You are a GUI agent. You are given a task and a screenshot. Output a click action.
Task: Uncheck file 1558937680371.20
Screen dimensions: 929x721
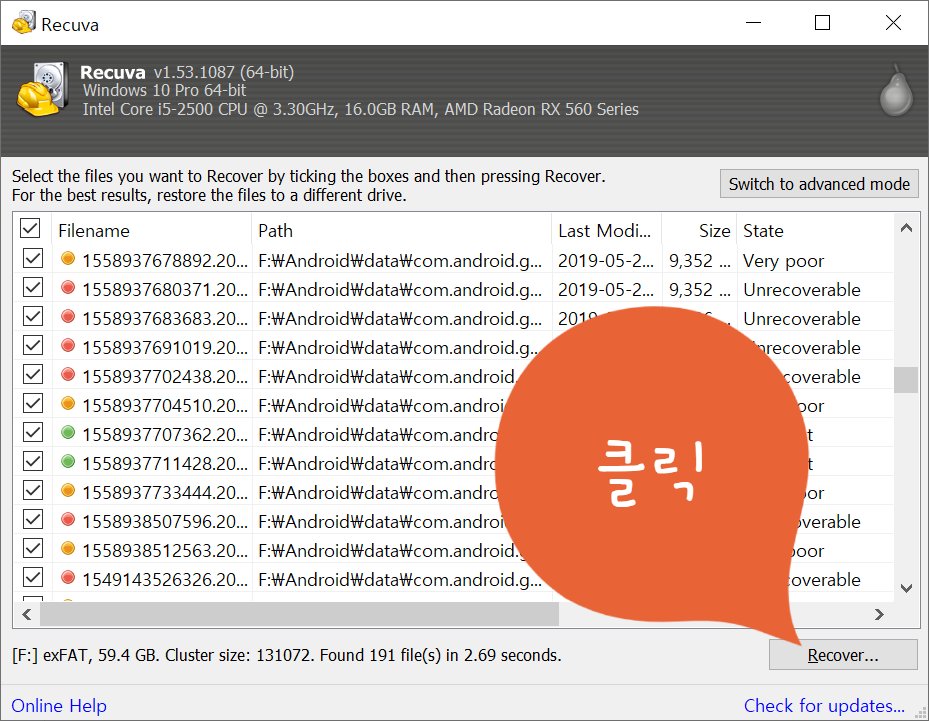click(33, 287)
